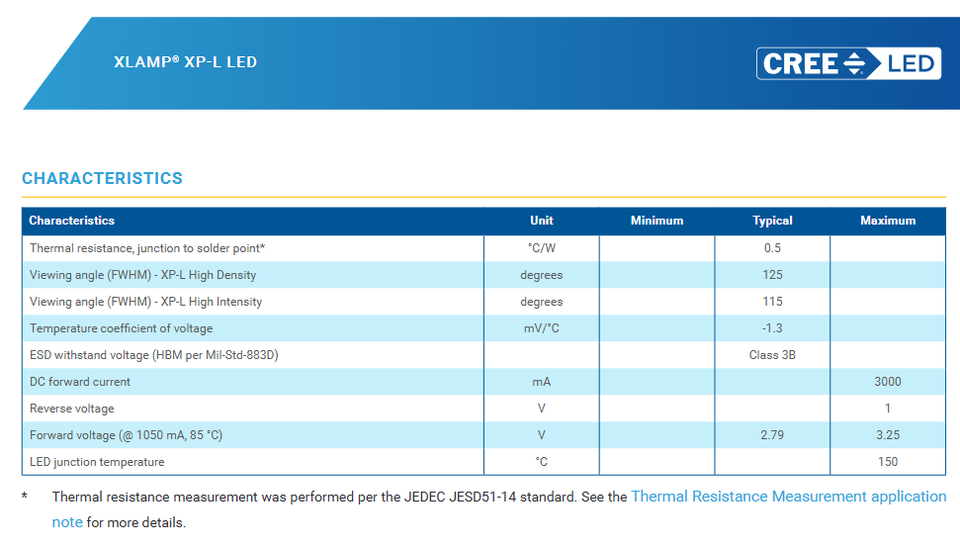Viewport: 960px width, 548px height.
Task: Select 'LED junction temperature' row label
Action: [97, 462]
